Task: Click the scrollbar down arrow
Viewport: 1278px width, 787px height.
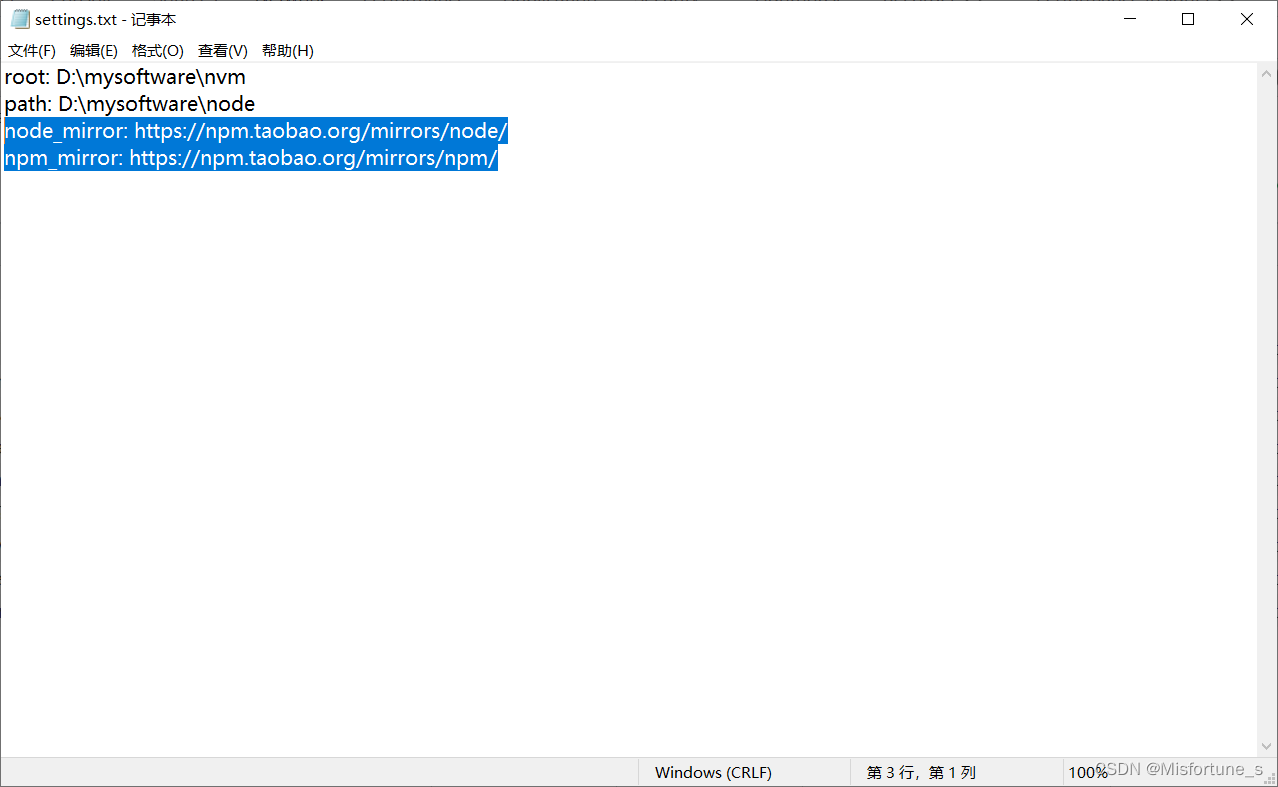Action: click(x=1266, y=745)
